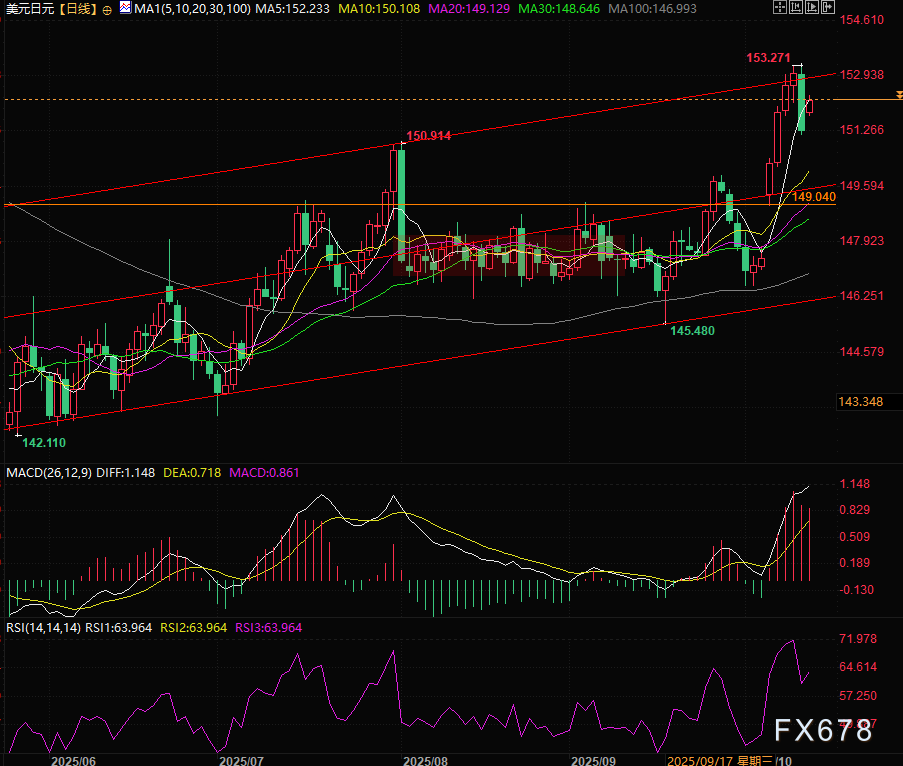Click the circled minus icon beside 日线
The image size is (903, 766).
click(x=106, y=8)
